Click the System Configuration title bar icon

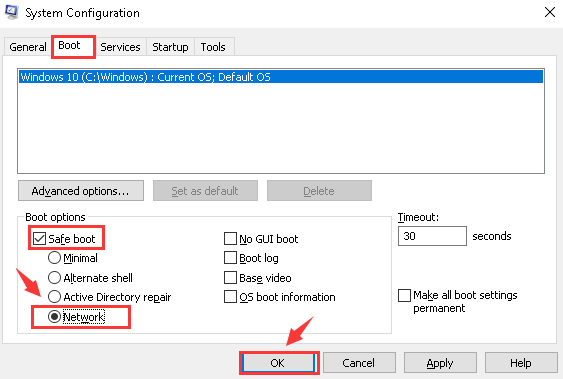click(11, 12)
